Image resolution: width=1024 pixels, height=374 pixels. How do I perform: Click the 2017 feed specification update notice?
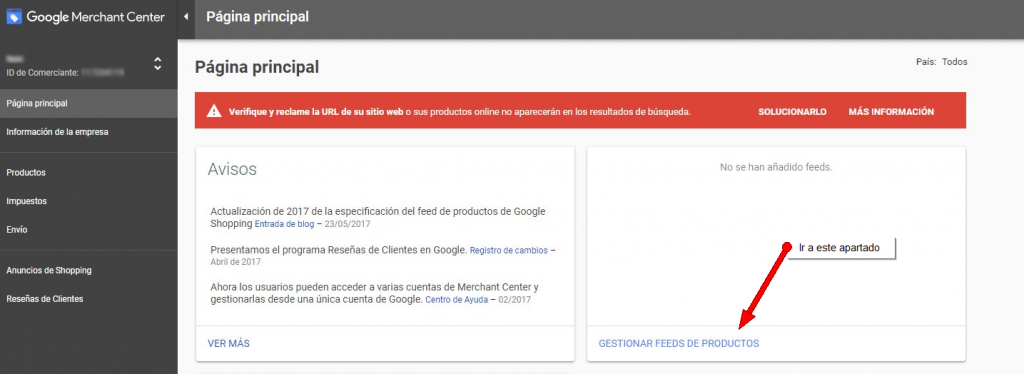tap(377, 217)
